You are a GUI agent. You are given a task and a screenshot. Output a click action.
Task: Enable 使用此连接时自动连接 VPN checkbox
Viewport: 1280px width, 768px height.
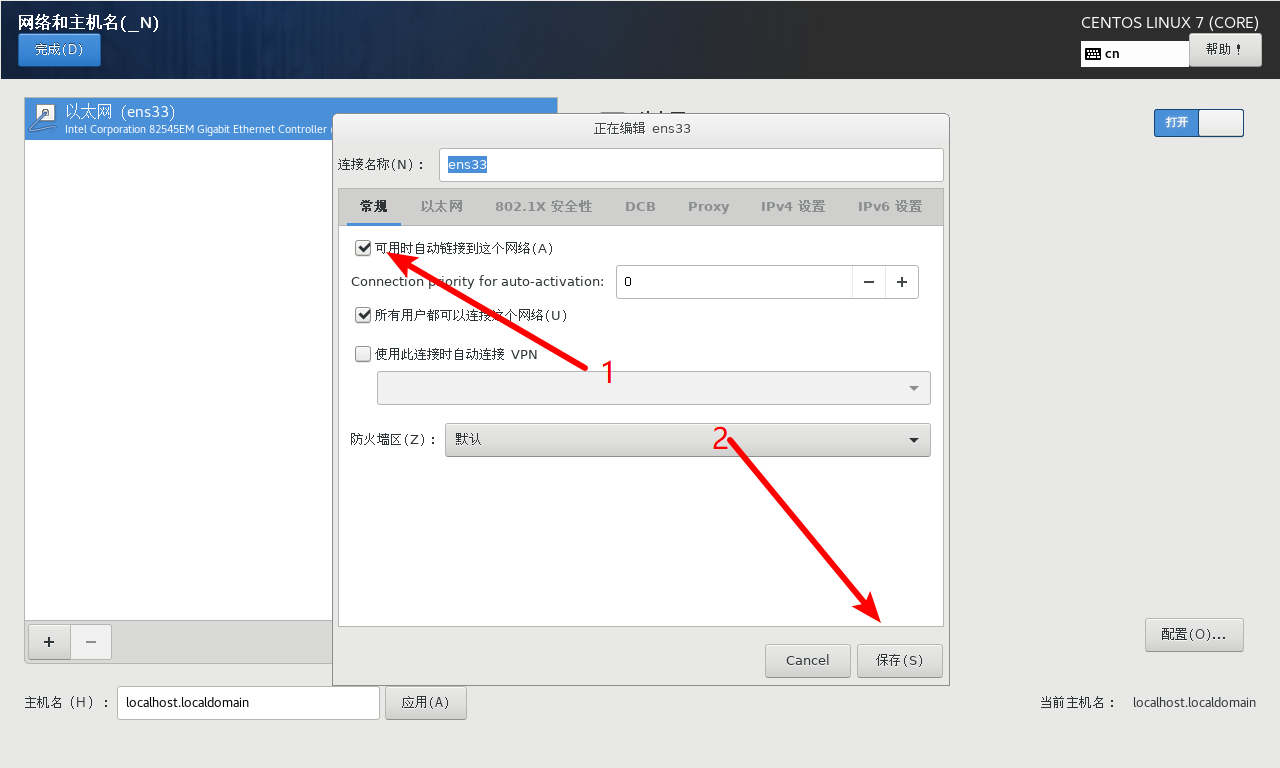tap(363, 354)
